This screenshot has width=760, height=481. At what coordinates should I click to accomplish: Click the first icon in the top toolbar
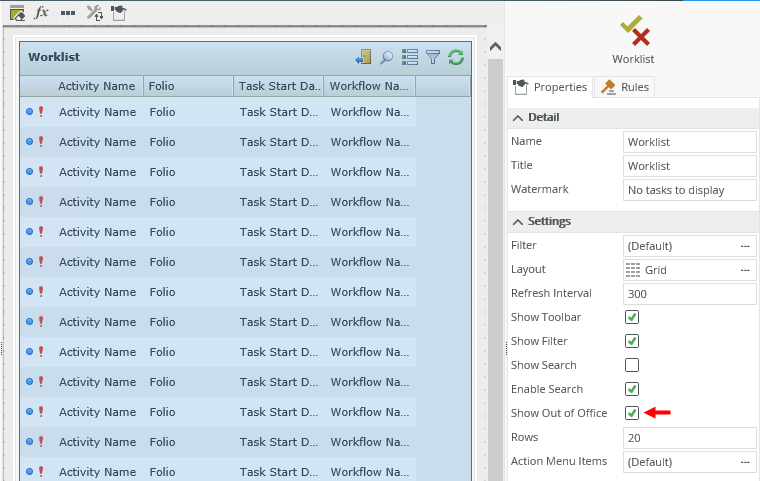[x=17, y=12]
